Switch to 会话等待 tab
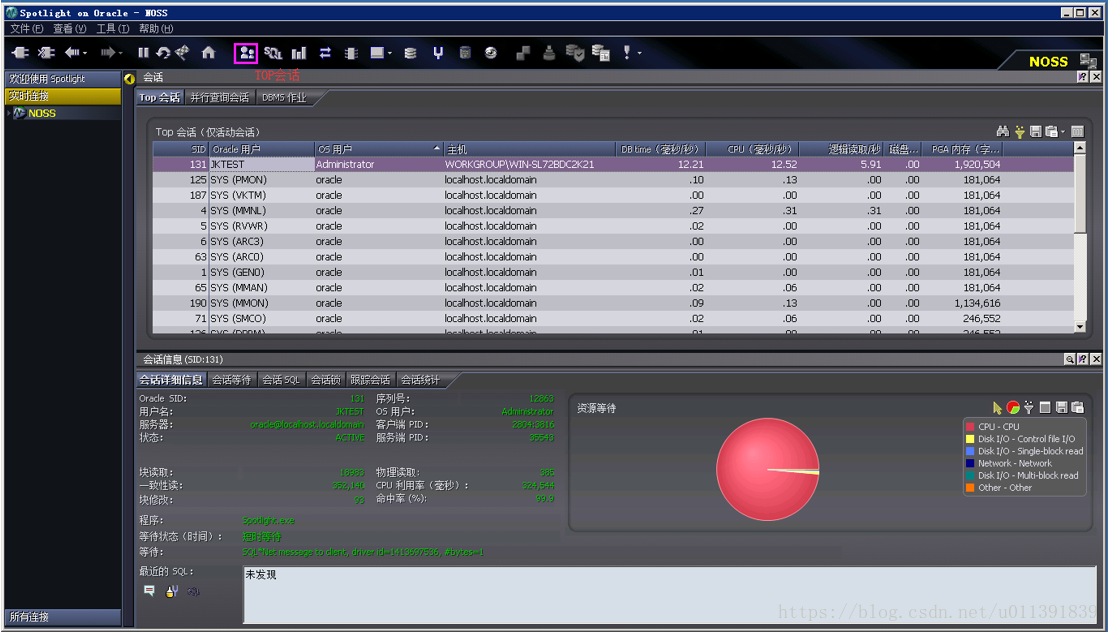The height and width of the screenshot is (632, 1109). [231, 380]
